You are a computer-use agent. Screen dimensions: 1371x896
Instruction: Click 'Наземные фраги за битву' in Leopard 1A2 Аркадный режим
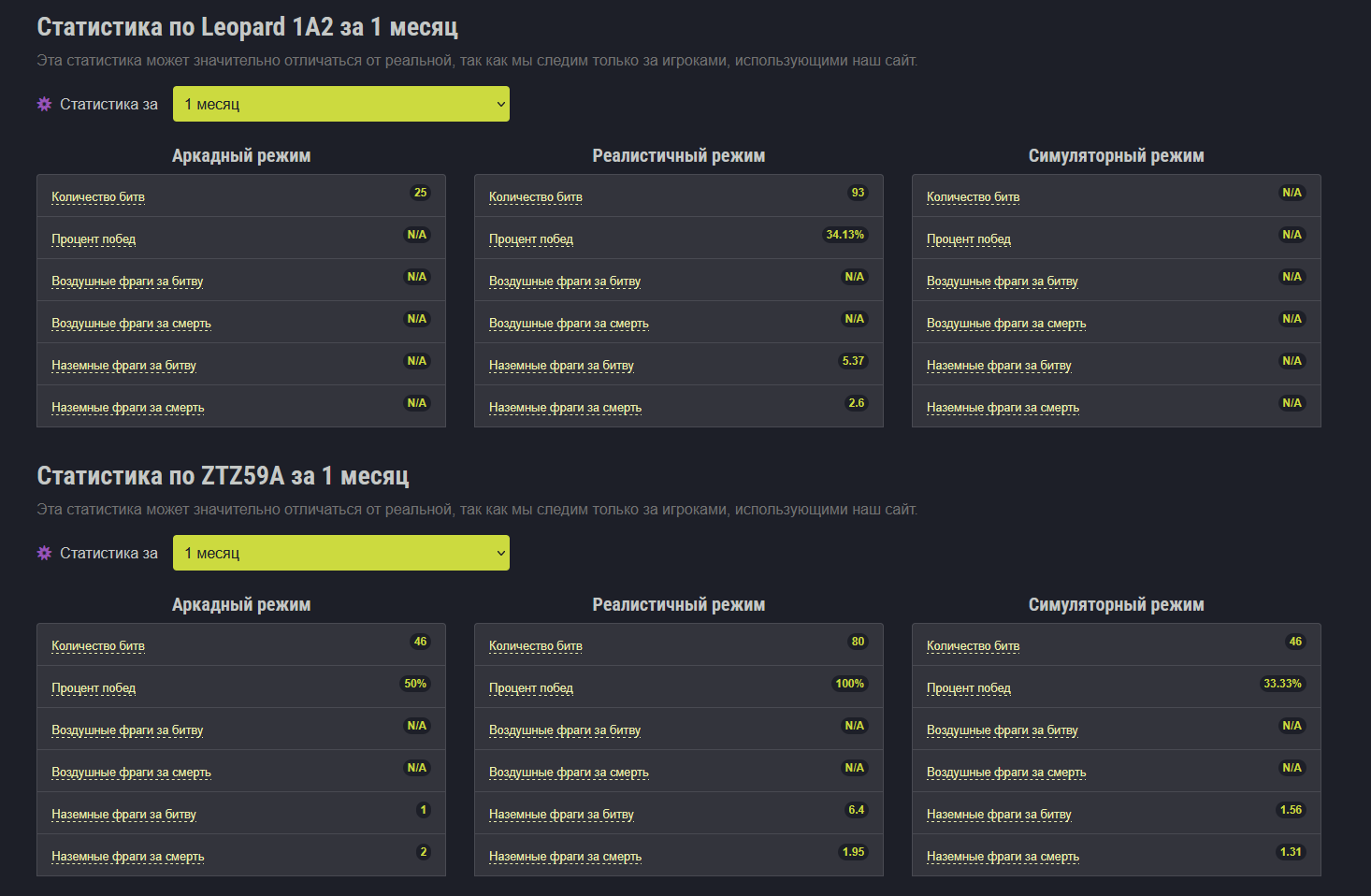coord(123,365)
